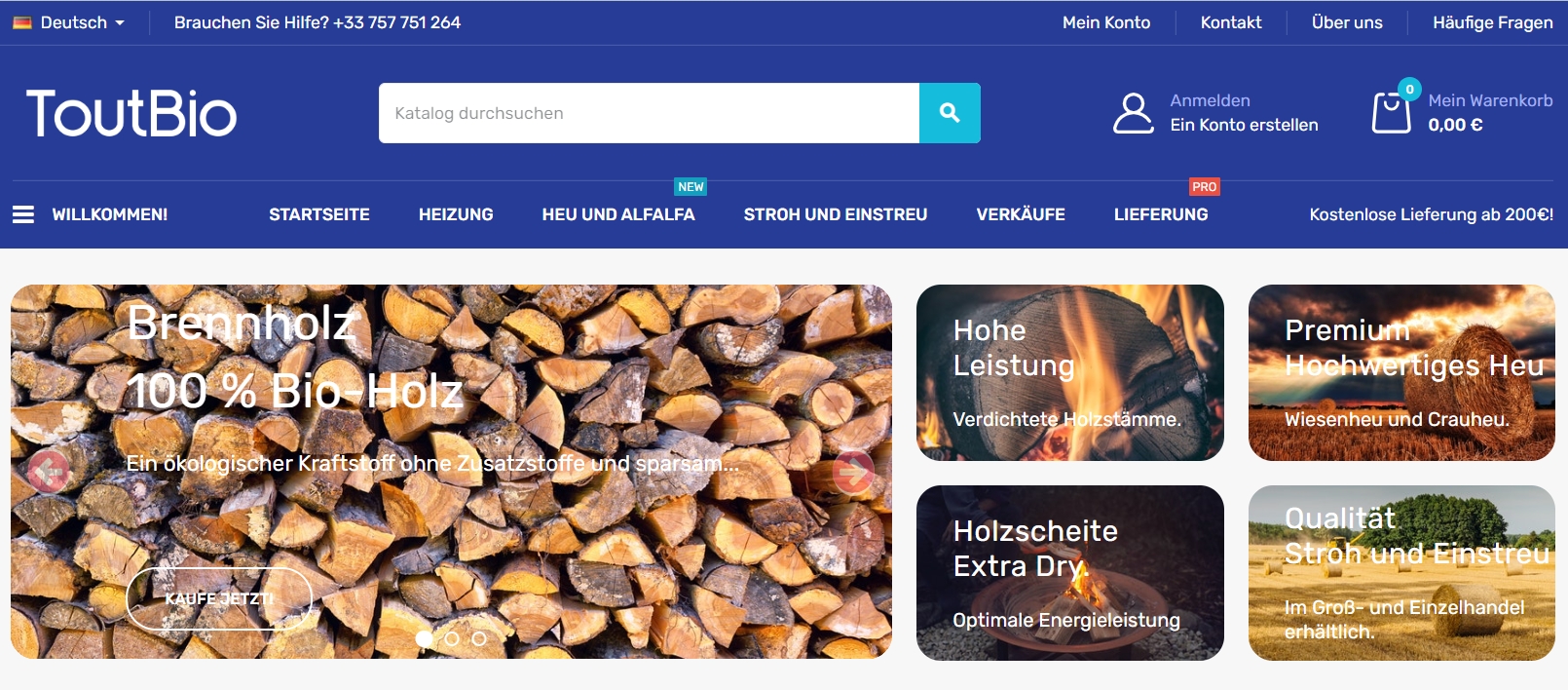1568x690 pixels.
Task: Click the ToutBio logo
Action: coord(131,113)
